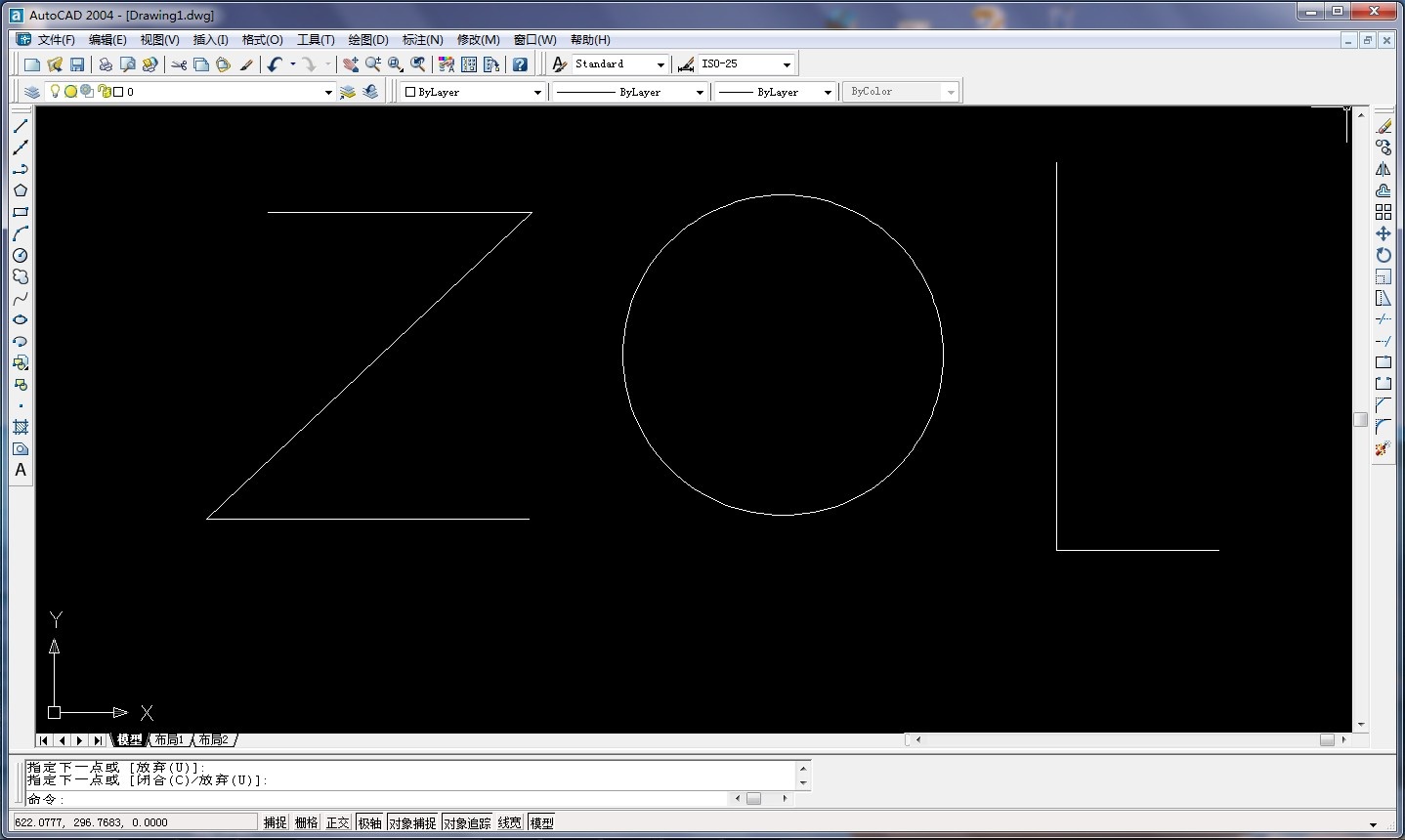The width and height of the screenshot is (1405, 840).
Task: Expand the undo history arrow
Action: pyautogui.click(x=292, y=64)
